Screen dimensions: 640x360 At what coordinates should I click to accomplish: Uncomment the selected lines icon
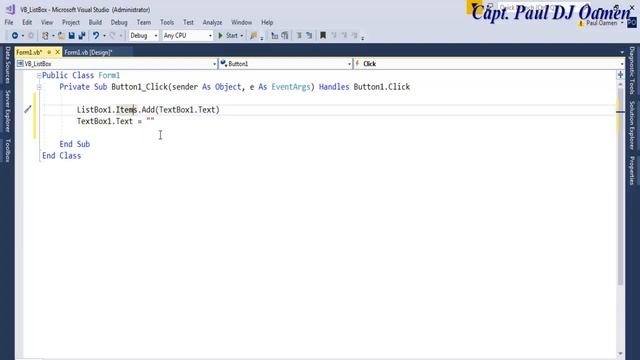point(309,36)
